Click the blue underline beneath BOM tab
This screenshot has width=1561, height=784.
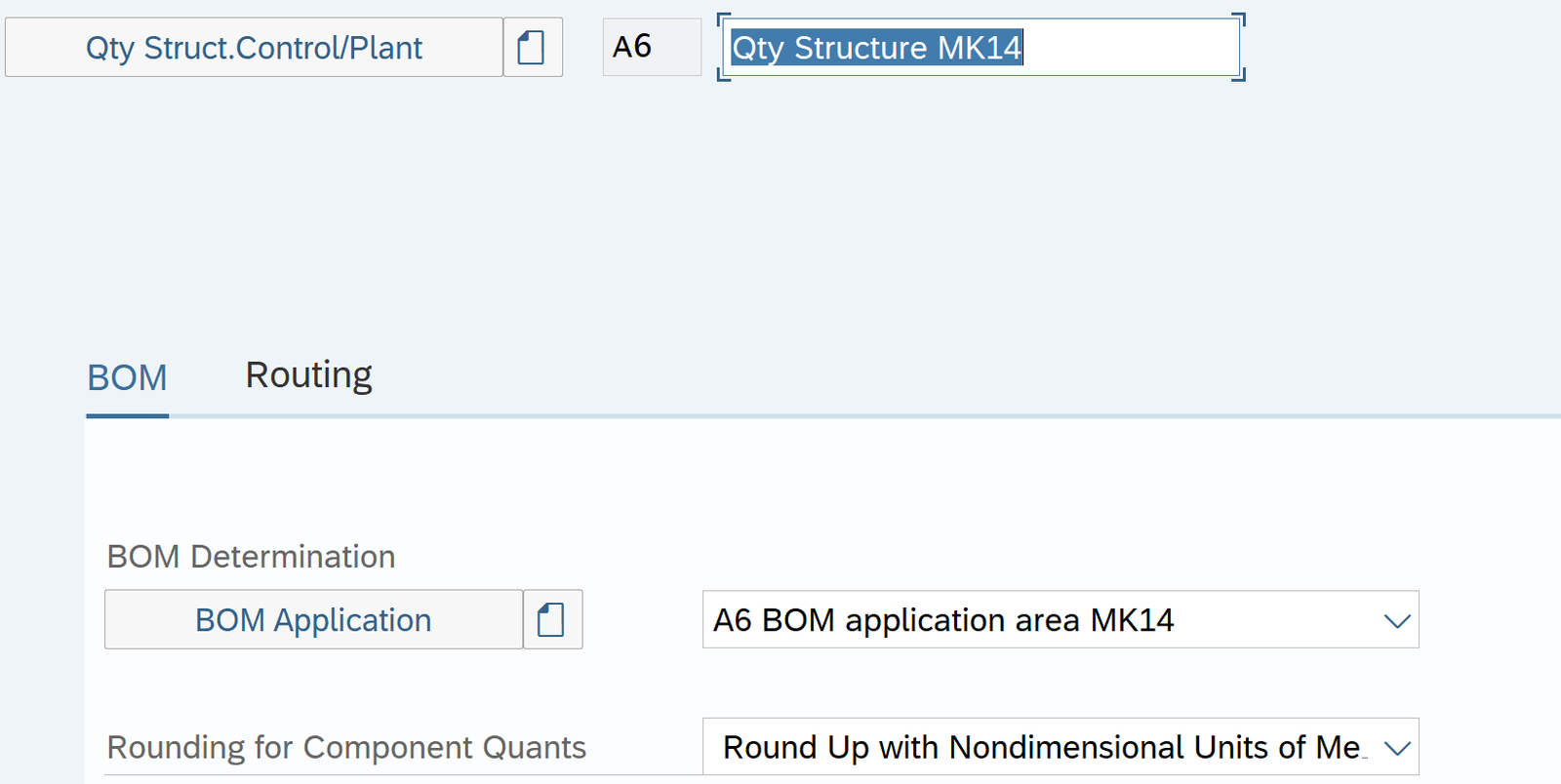[x=127, y=415]
